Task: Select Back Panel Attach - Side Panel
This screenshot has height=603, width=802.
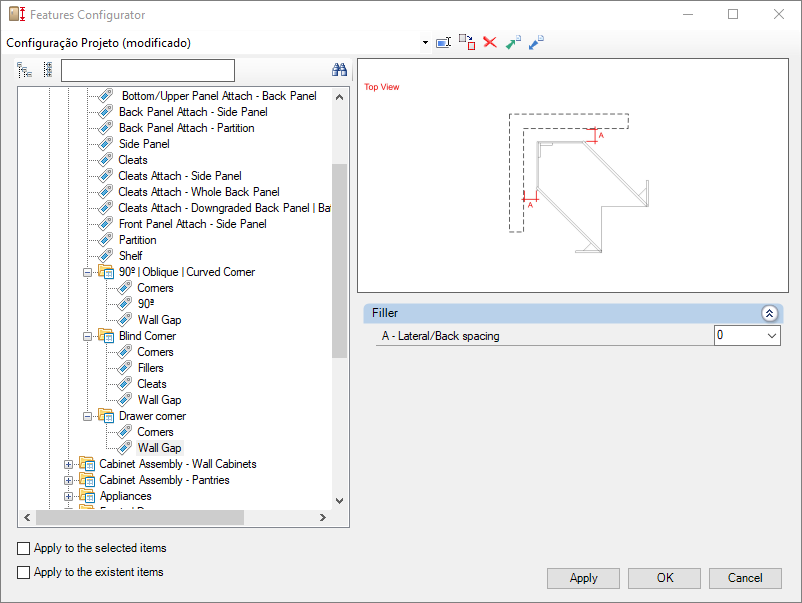Action: [193, 112]
